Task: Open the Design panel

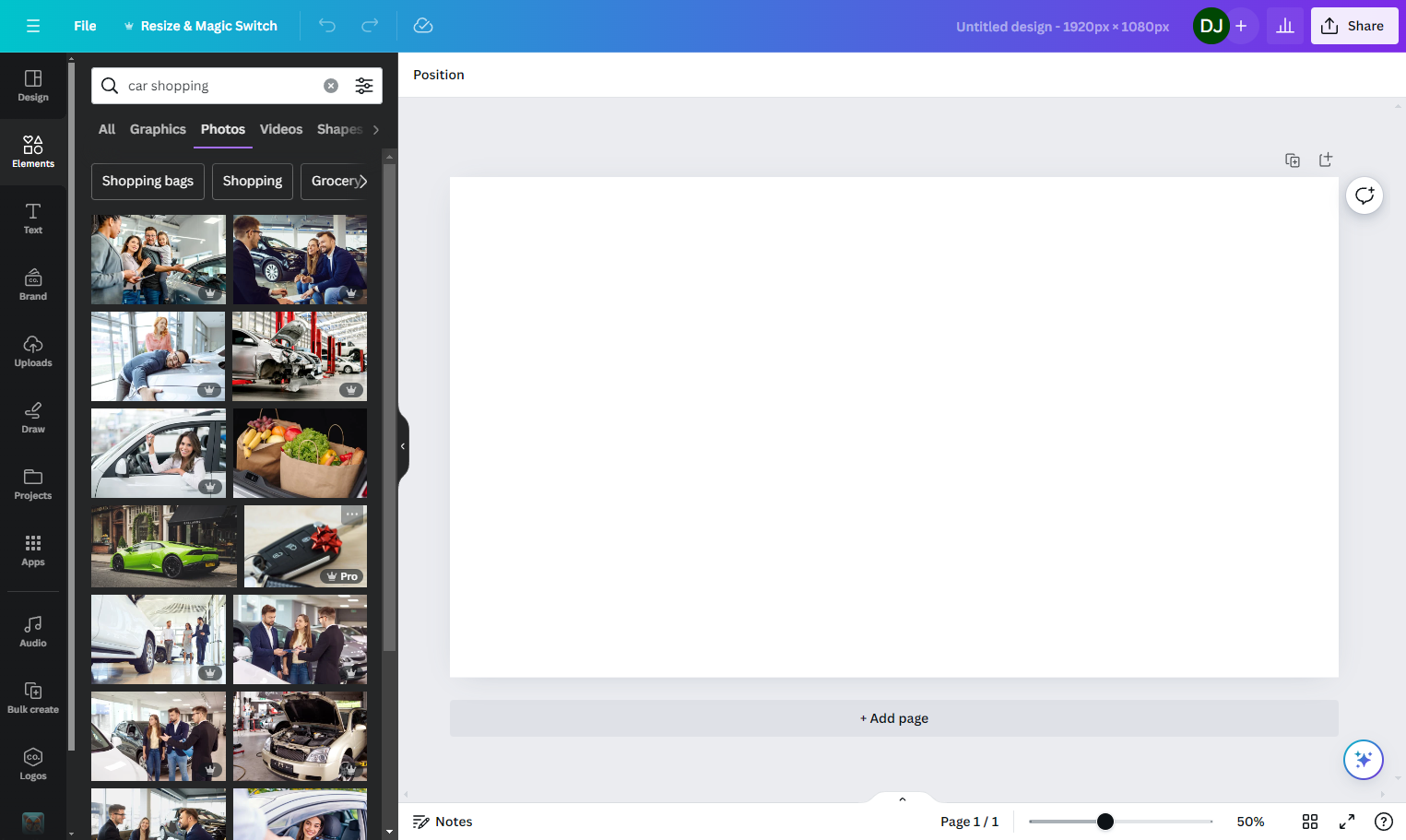Action: pos(33,86)
